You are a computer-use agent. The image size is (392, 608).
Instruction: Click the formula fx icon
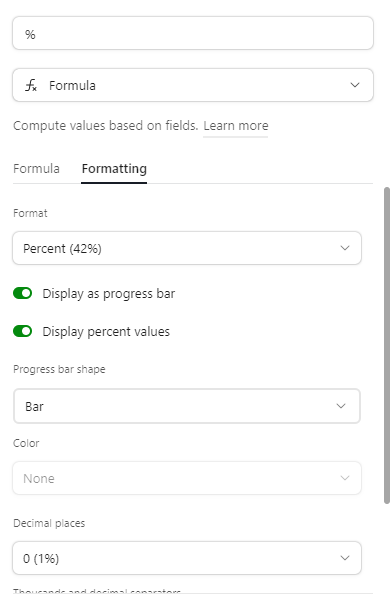pos(31,85)
